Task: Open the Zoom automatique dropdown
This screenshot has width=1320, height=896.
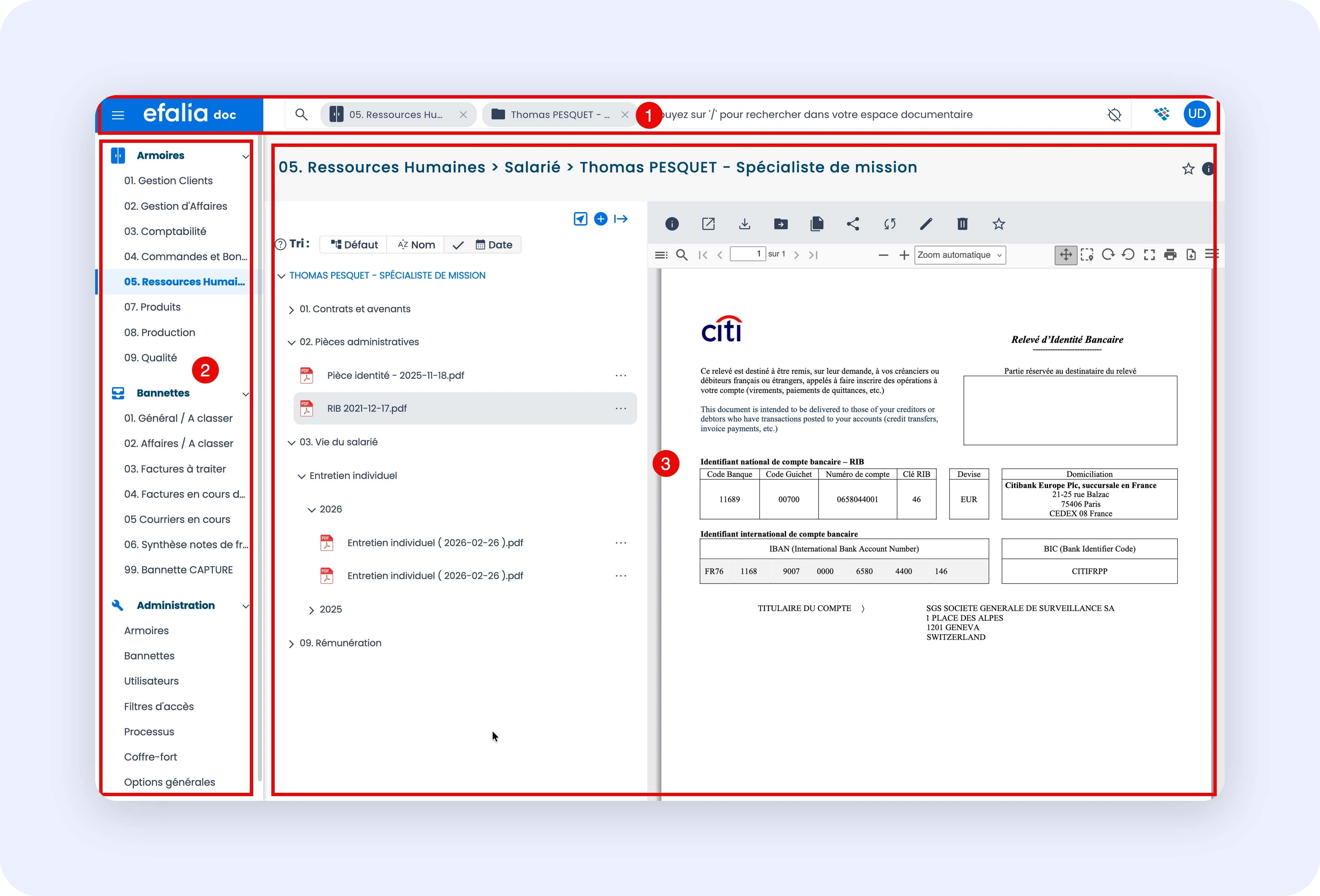Action: (x=960, y=256)
